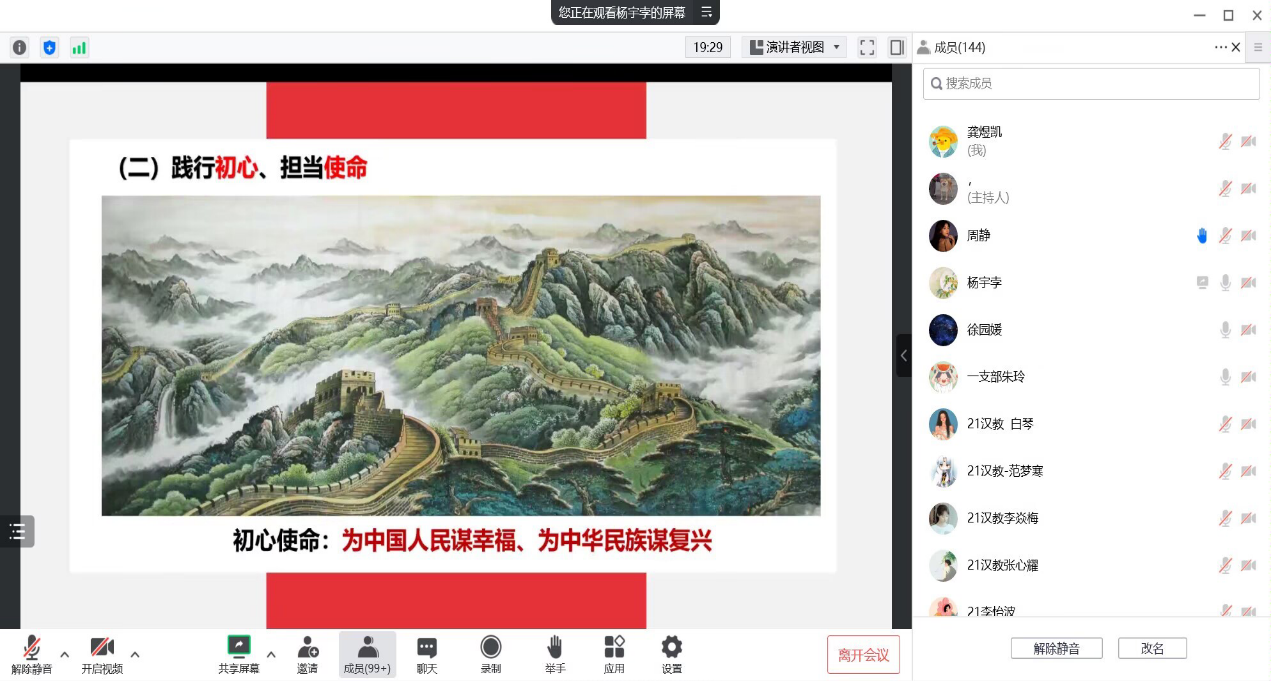Click the Search Members (搜索成员) field
Screen dimensions: 1271x681
1091,83
